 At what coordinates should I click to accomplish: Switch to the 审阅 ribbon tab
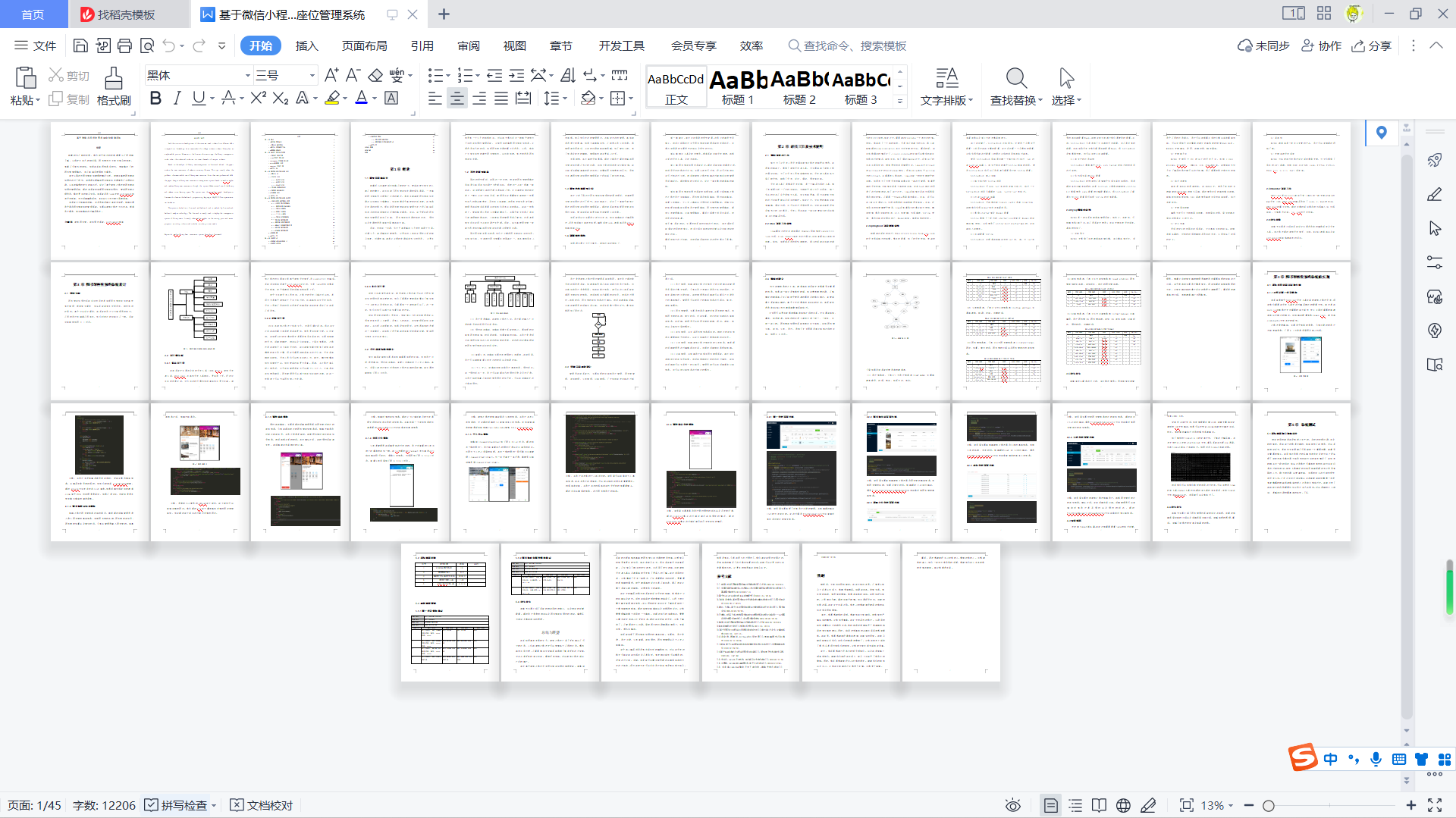[469, 45]
